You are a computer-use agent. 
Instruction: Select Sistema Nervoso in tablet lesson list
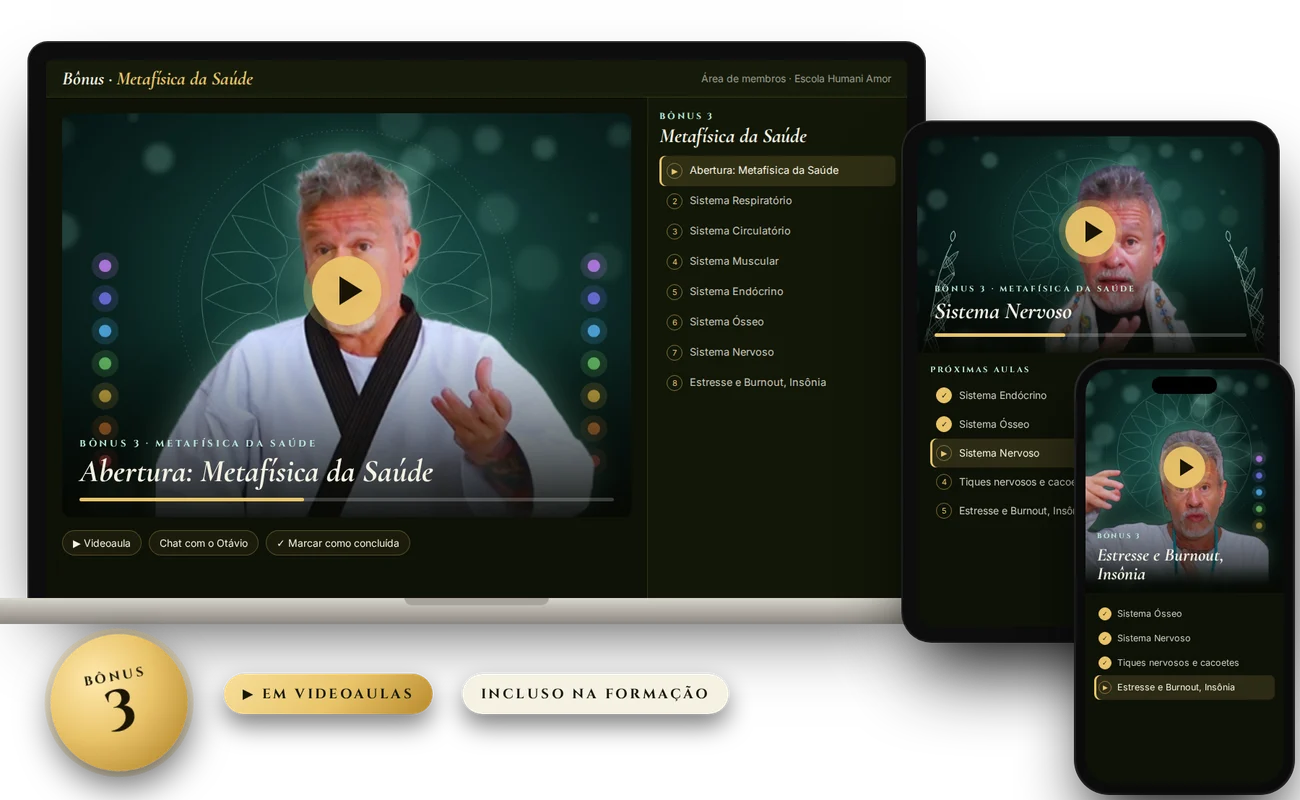[1003, 453]
